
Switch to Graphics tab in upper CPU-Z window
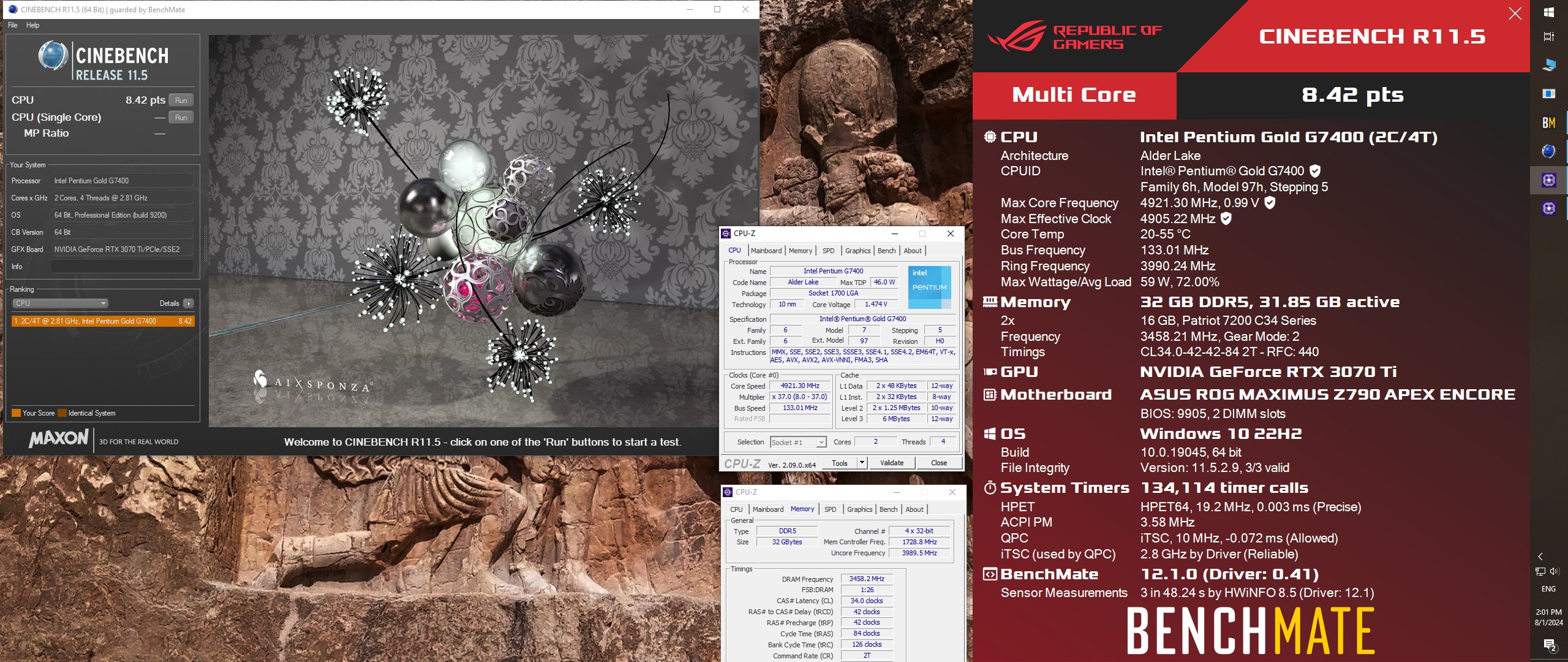pos(858,251)
